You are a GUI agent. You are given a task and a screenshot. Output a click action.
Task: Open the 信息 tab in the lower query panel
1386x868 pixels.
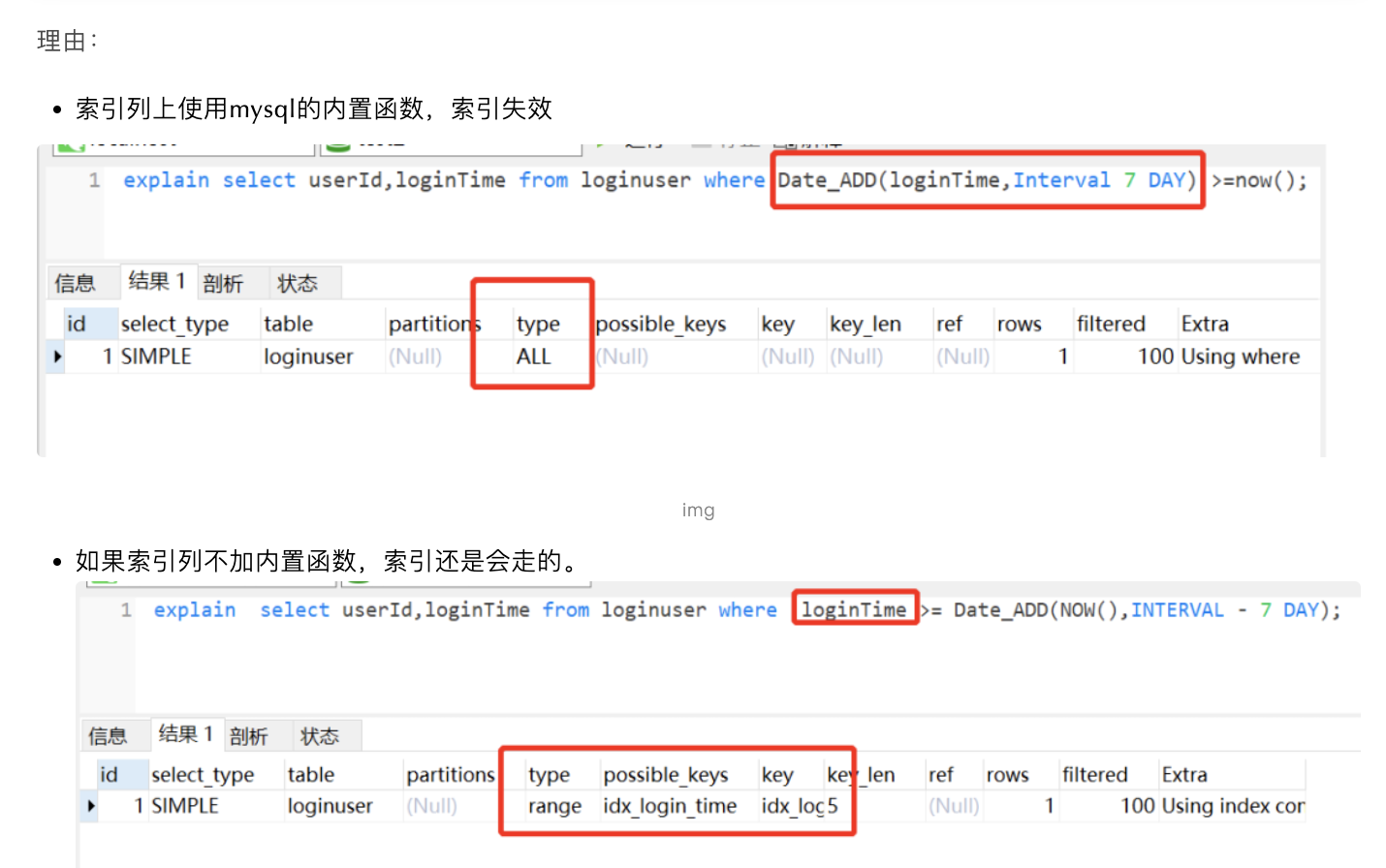coord(108,736)
